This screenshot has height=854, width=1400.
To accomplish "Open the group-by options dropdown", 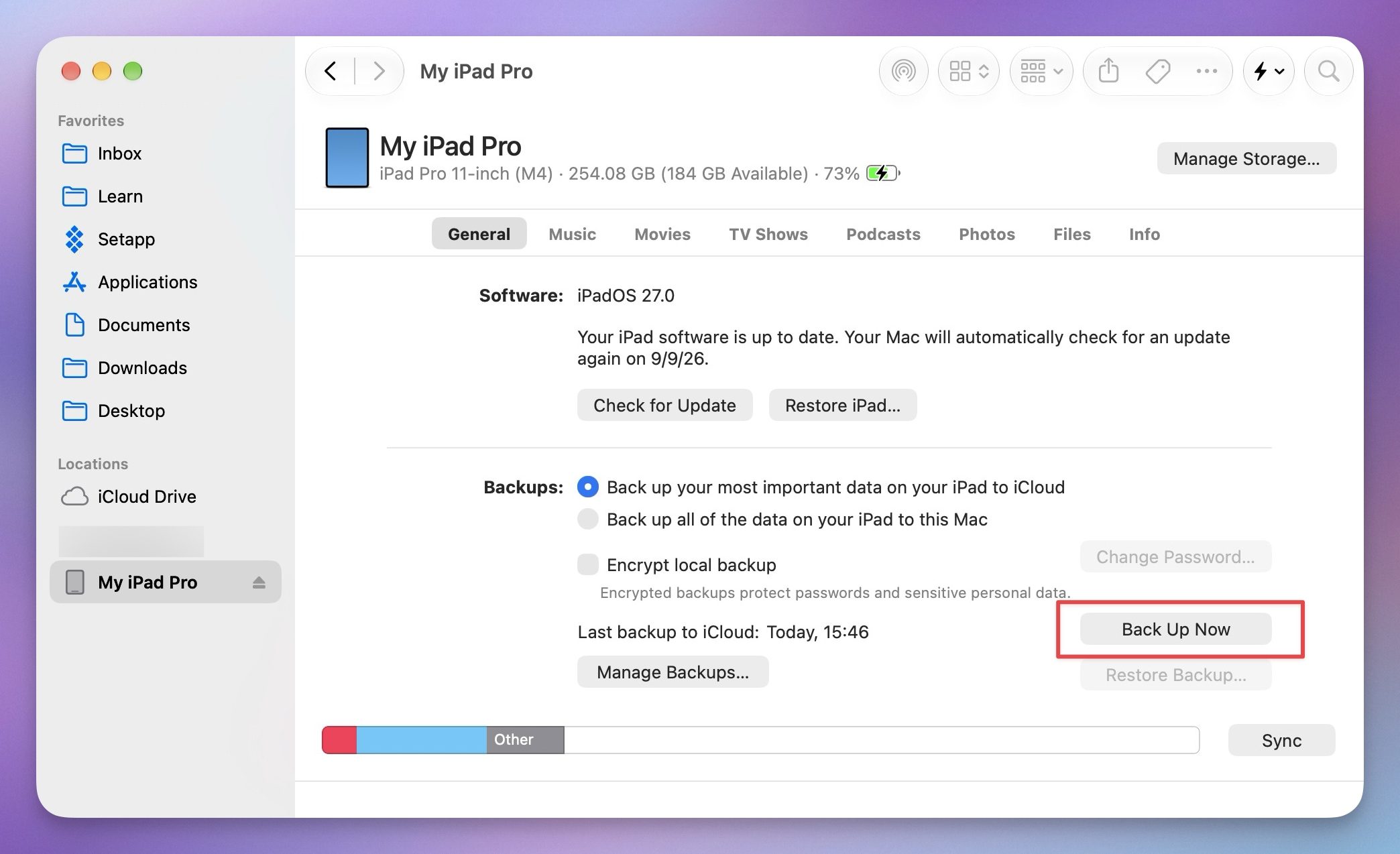I will coord(1041,71).
